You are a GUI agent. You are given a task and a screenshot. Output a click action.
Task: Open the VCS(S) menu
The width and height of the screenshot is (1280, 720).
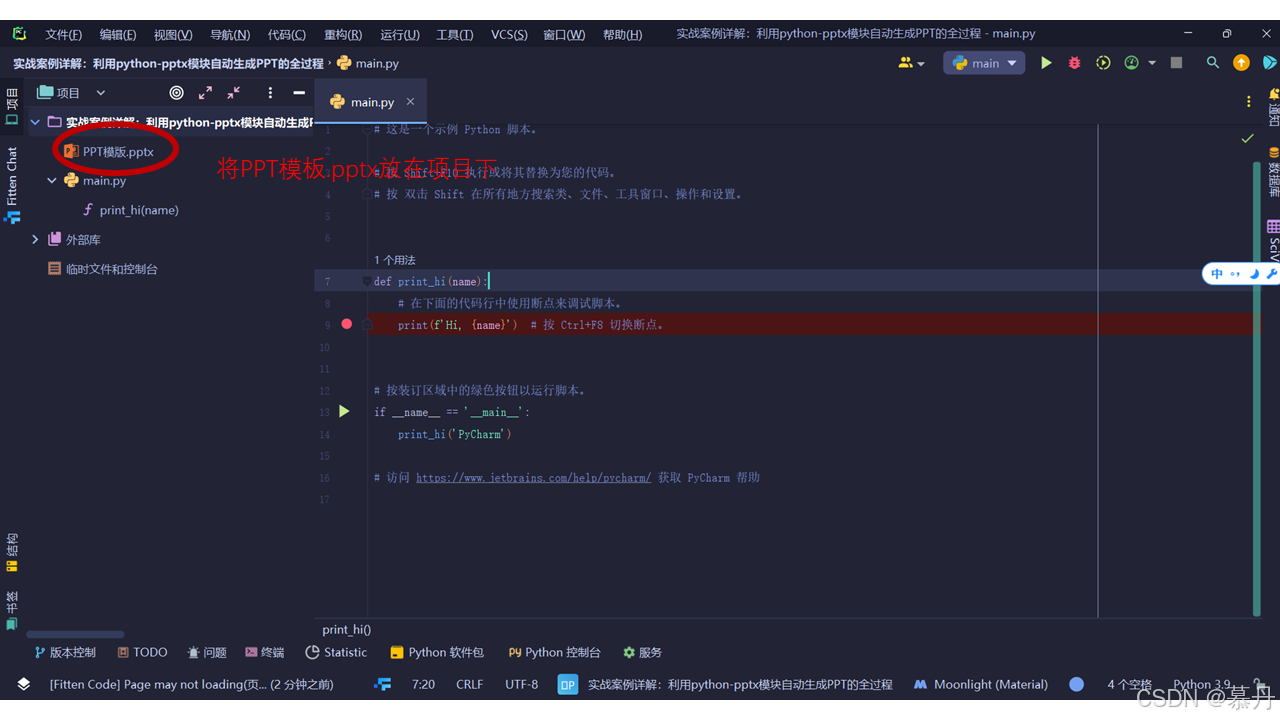click(x=509, y=34)
